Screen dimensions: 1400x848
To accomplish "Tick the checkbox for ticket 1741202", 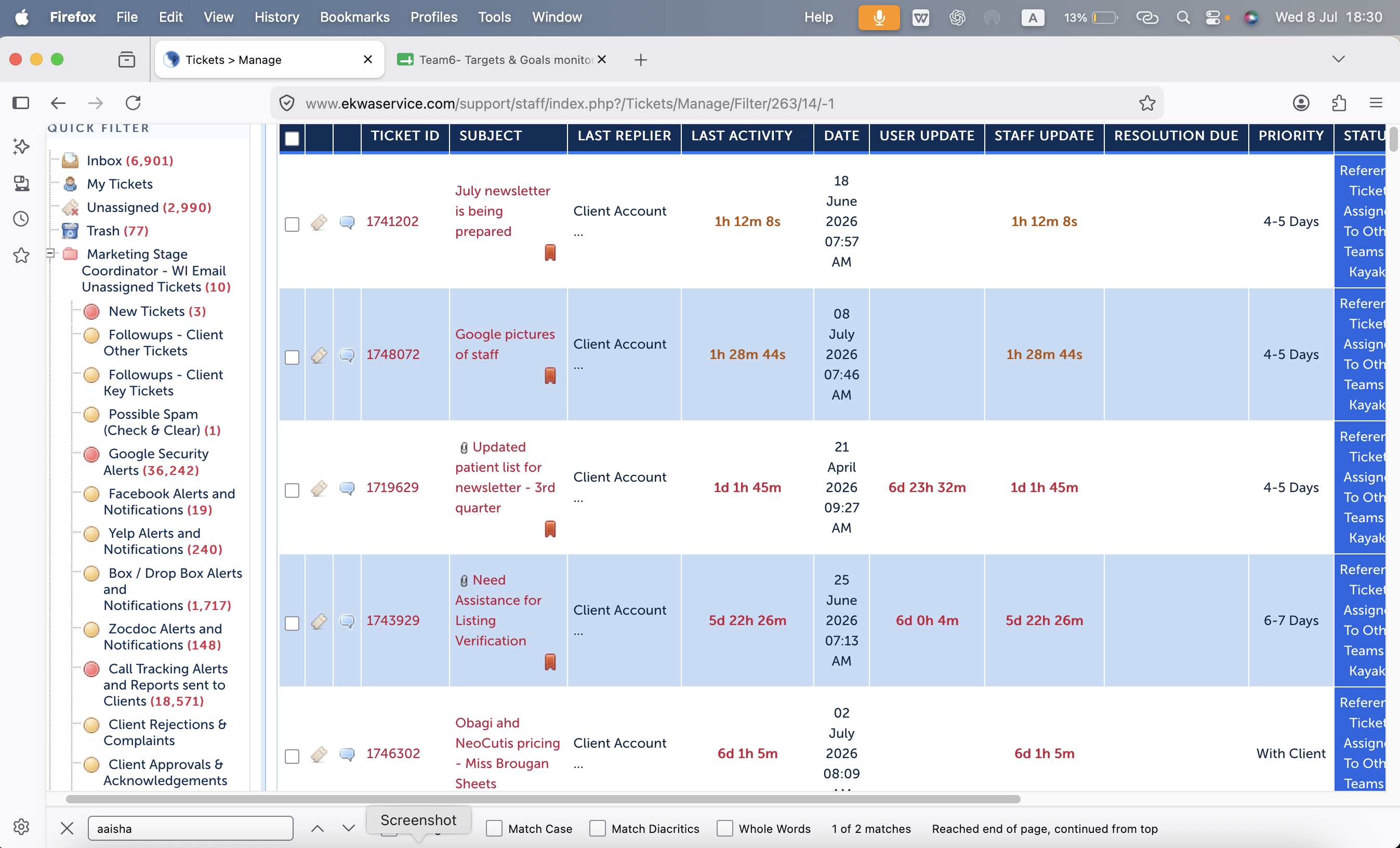I will (x=292, y=224).
